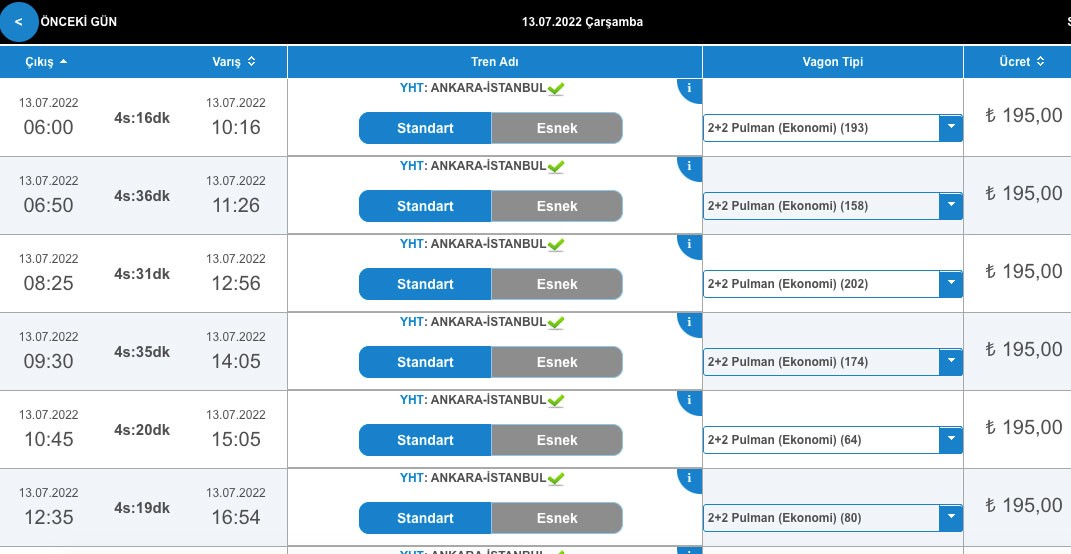Expand wagon type dropdown showing Pulman (193)
The width and height of the screenshot is (1071, 554).
point(950,128)
